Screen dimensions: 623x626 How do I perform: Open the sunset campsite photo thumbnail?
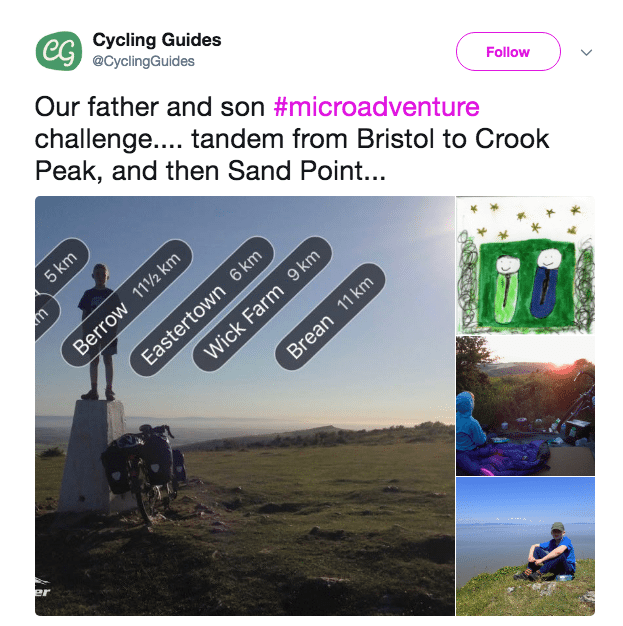pyautogui.click(x=525, y=406)
